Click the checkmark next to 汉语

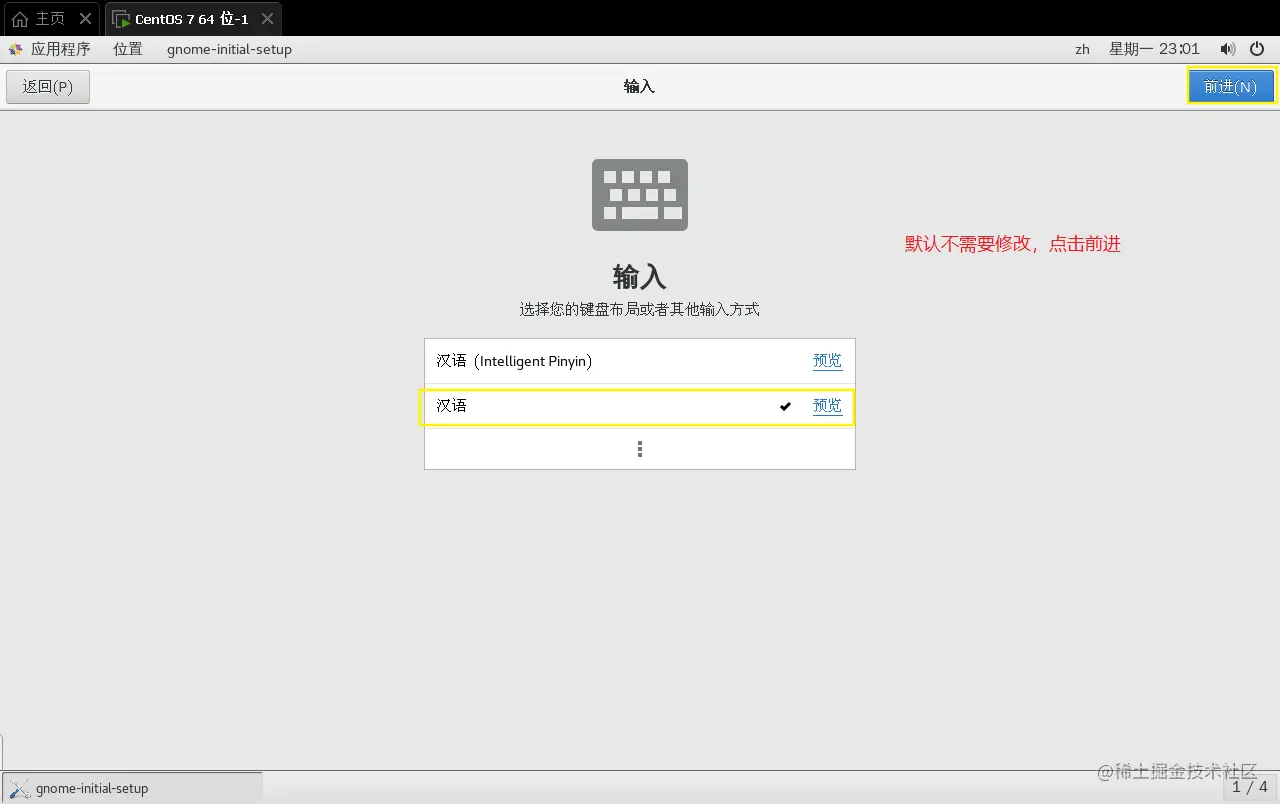tap(785, 406)
